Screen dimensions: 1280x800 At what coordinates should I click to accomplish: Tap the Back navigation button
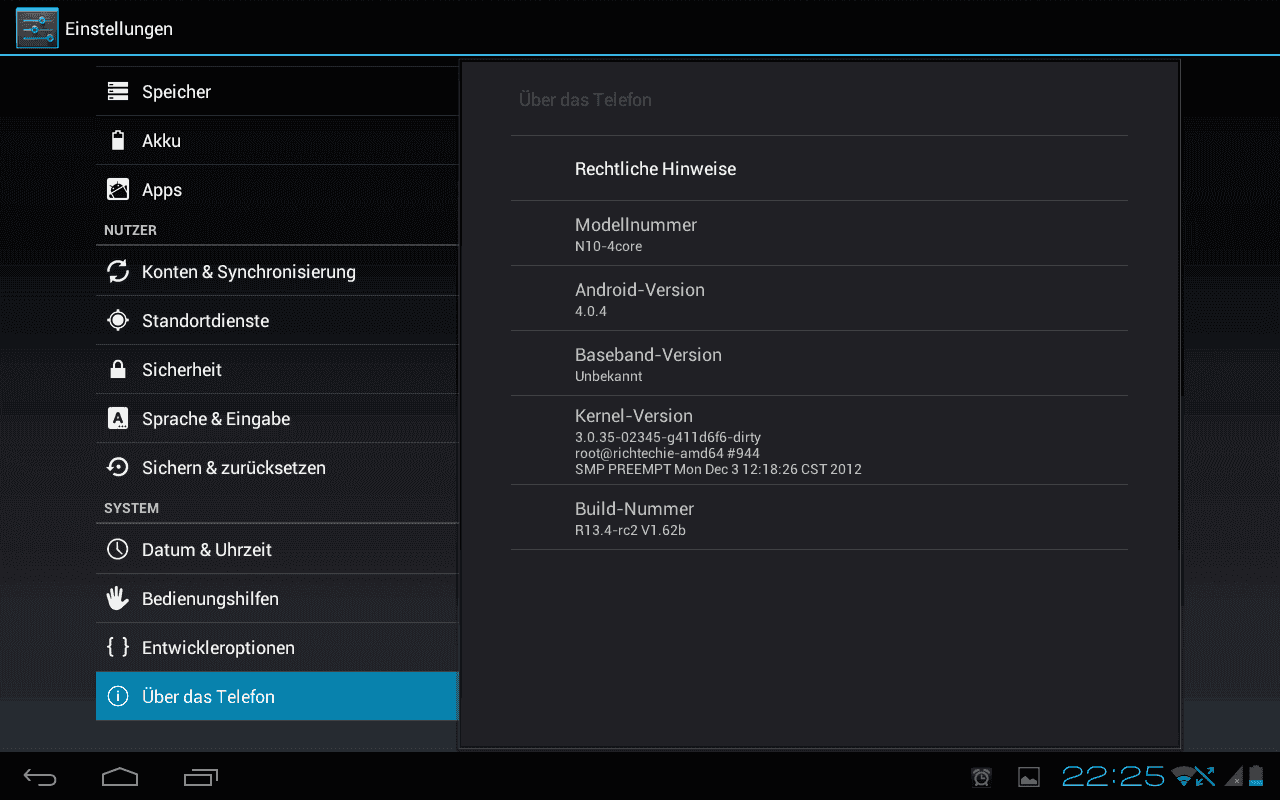click(x=41, y=777)
